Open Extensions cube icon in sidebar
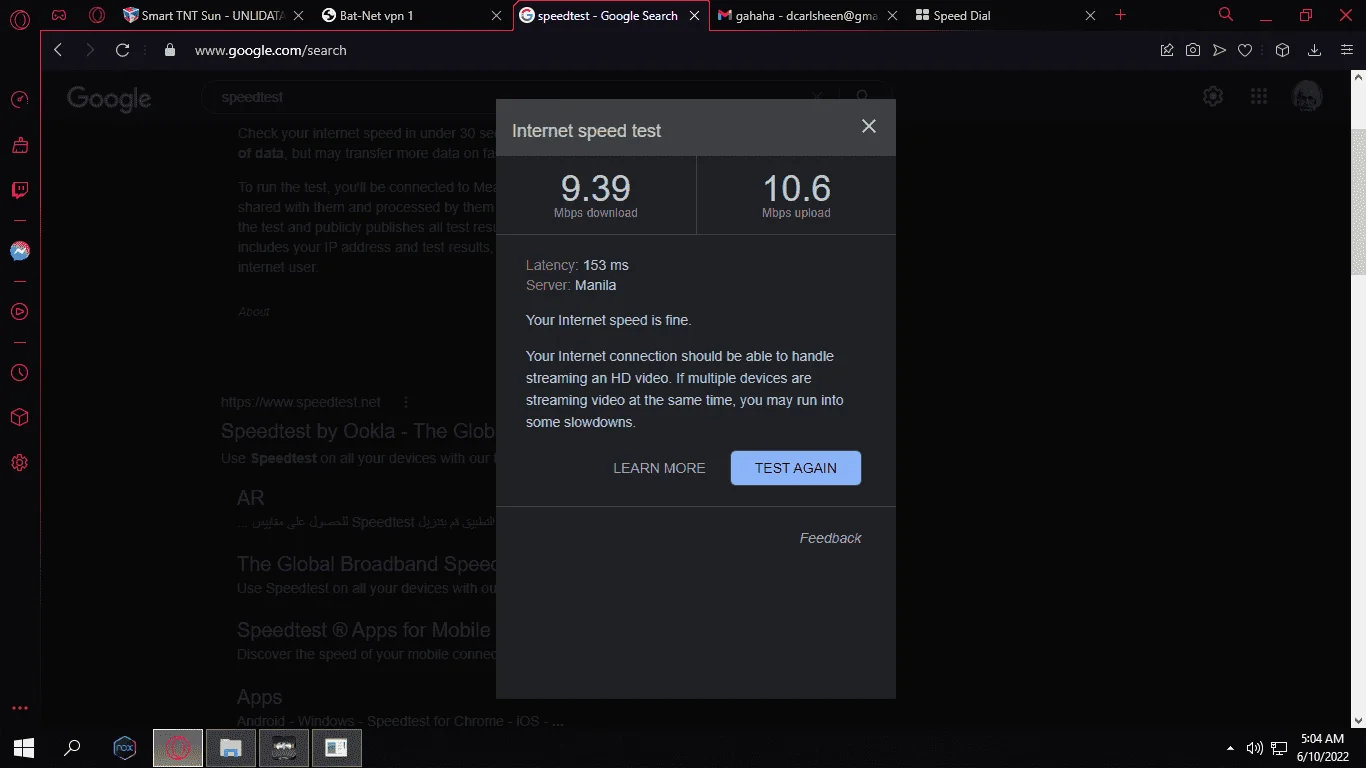 [x=19, y=417]
